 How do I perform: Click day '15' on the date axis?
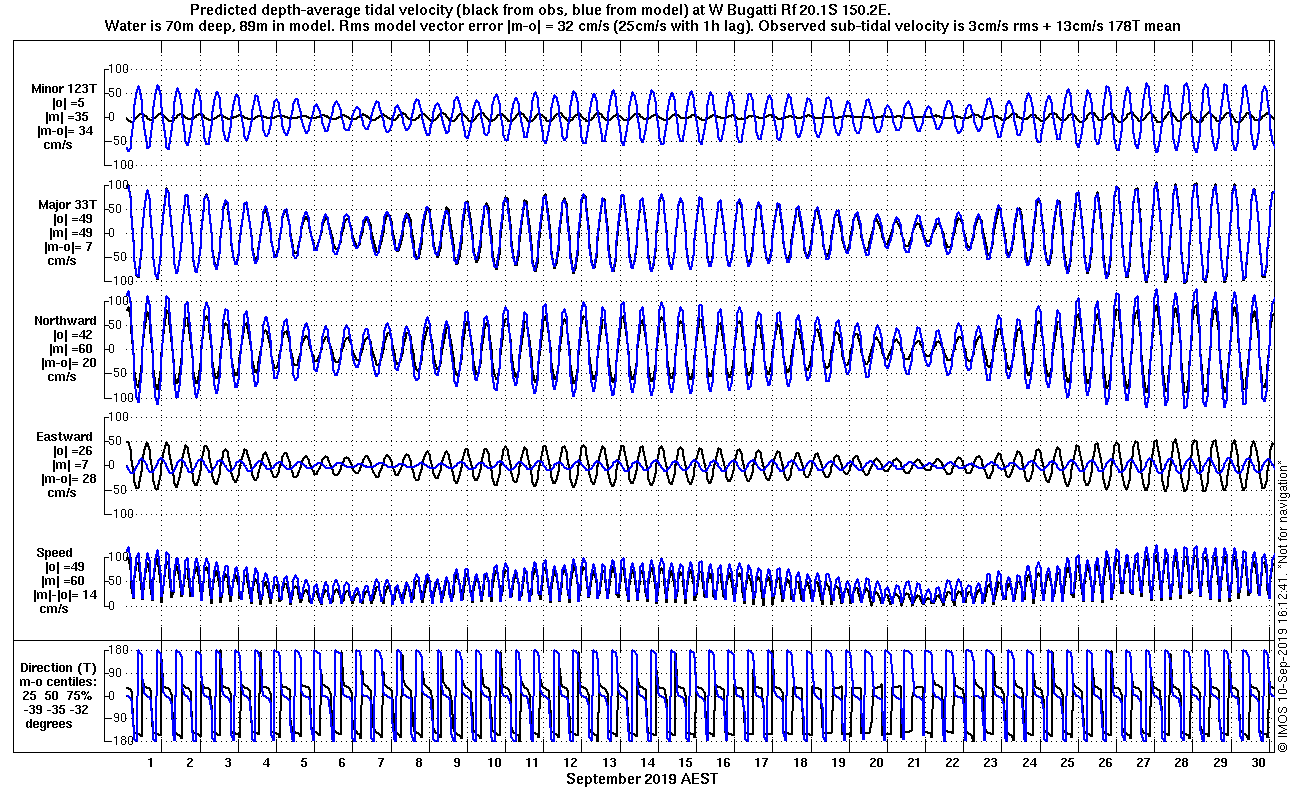tap(685, 763)
